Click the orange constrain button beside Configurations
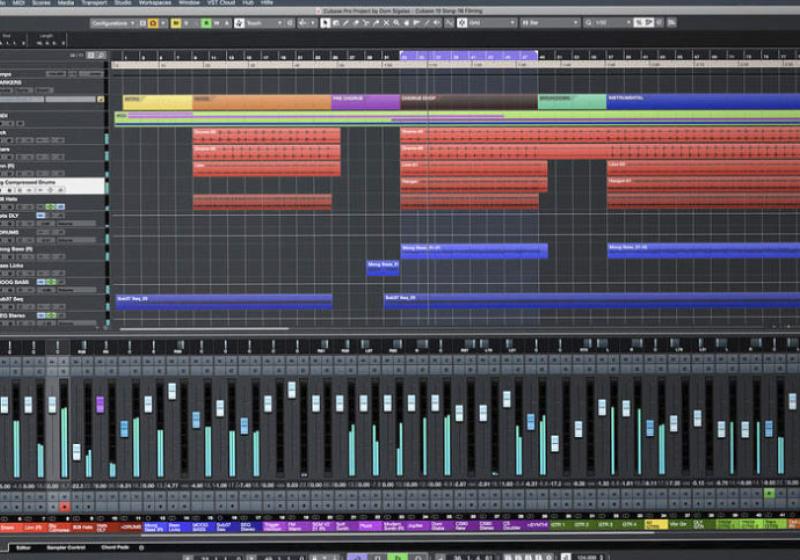The width and height of the screenshot is (800, 560). [153, 22]
